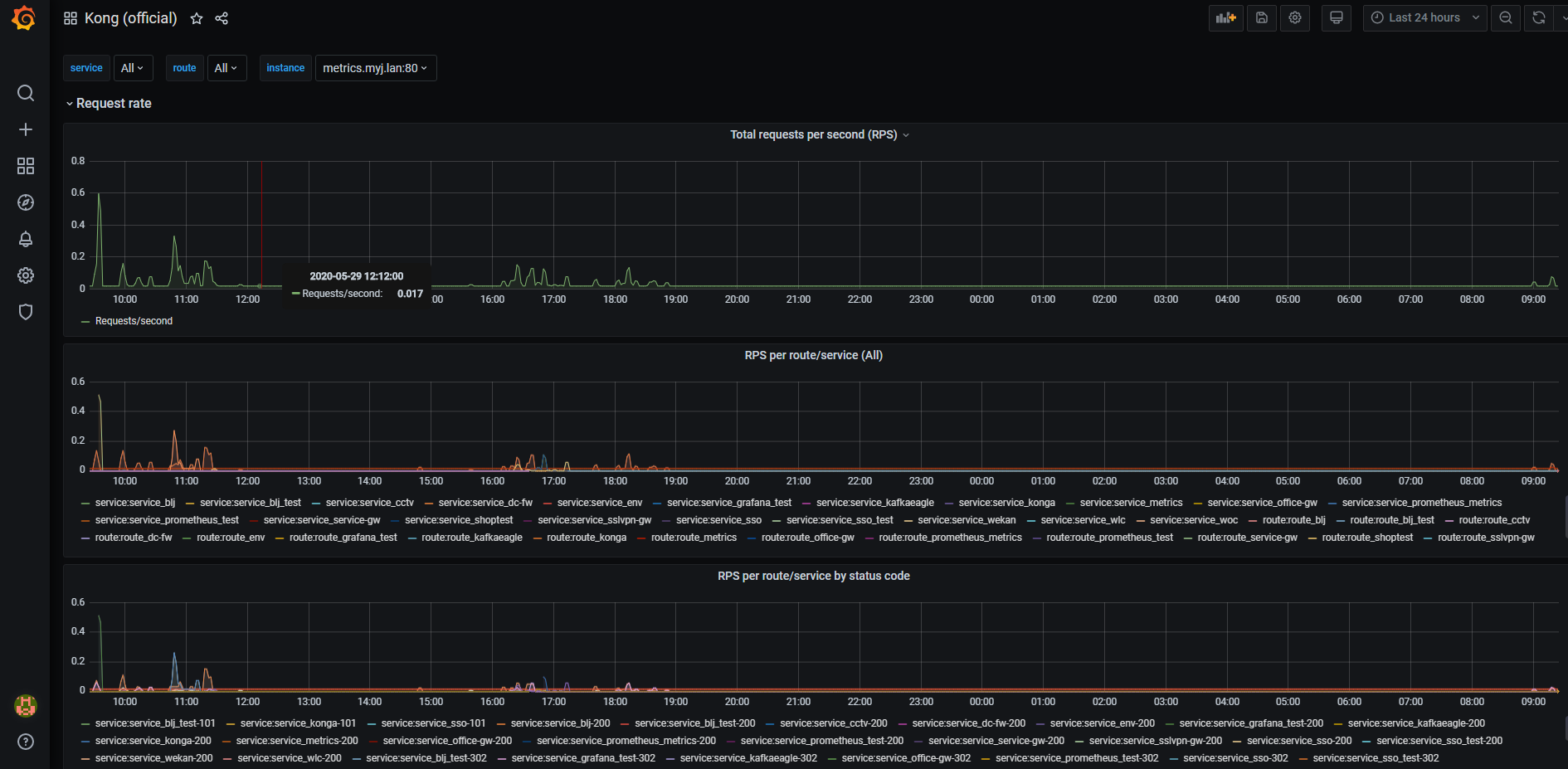
Task: Click the share dashboard icon
Action: [x=222, y=18]
